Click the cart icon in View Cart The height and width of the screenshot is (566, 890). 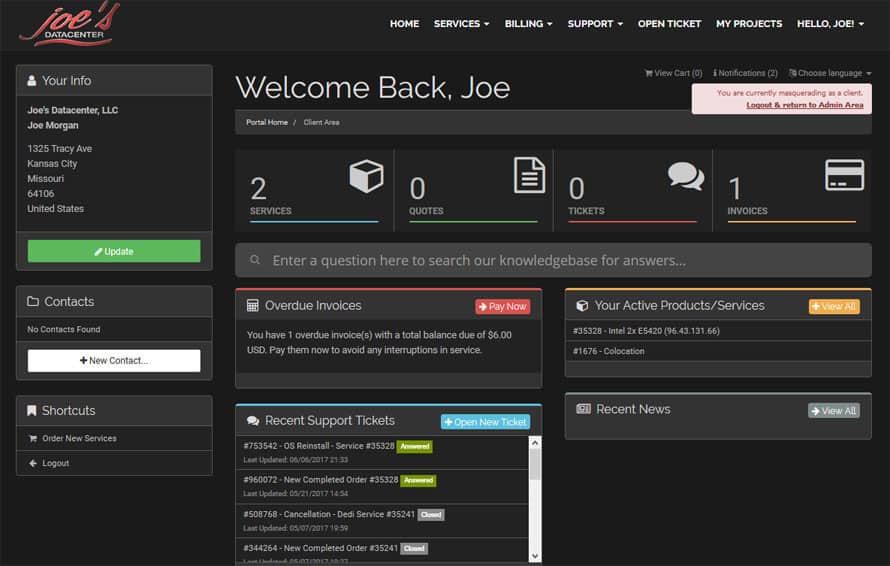click(x=648, y=73)
